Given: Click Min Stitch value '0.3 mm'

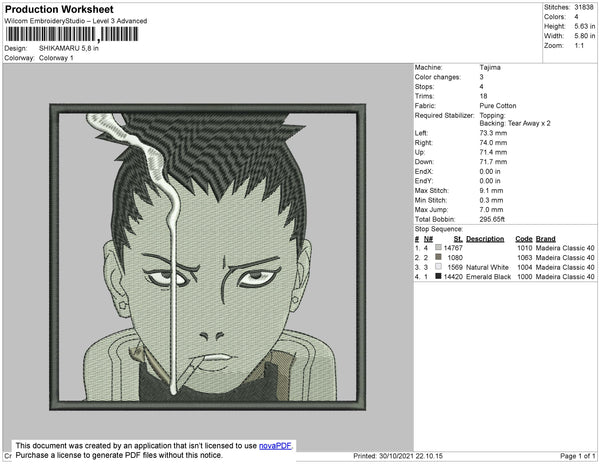Looking at the screenshot, I should (x=491, y=200).
